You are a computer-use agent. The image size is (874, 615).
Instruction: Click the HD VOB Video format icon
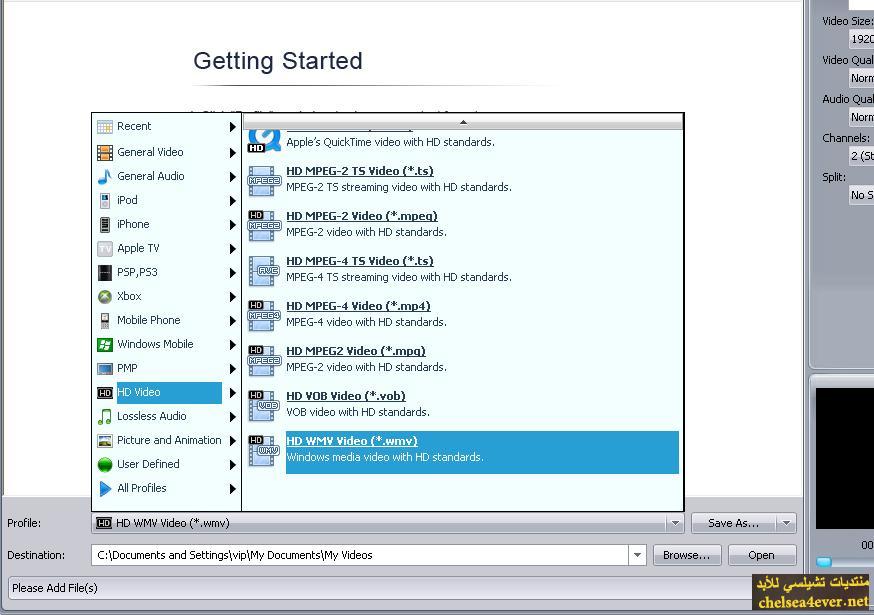click(264, 405)
